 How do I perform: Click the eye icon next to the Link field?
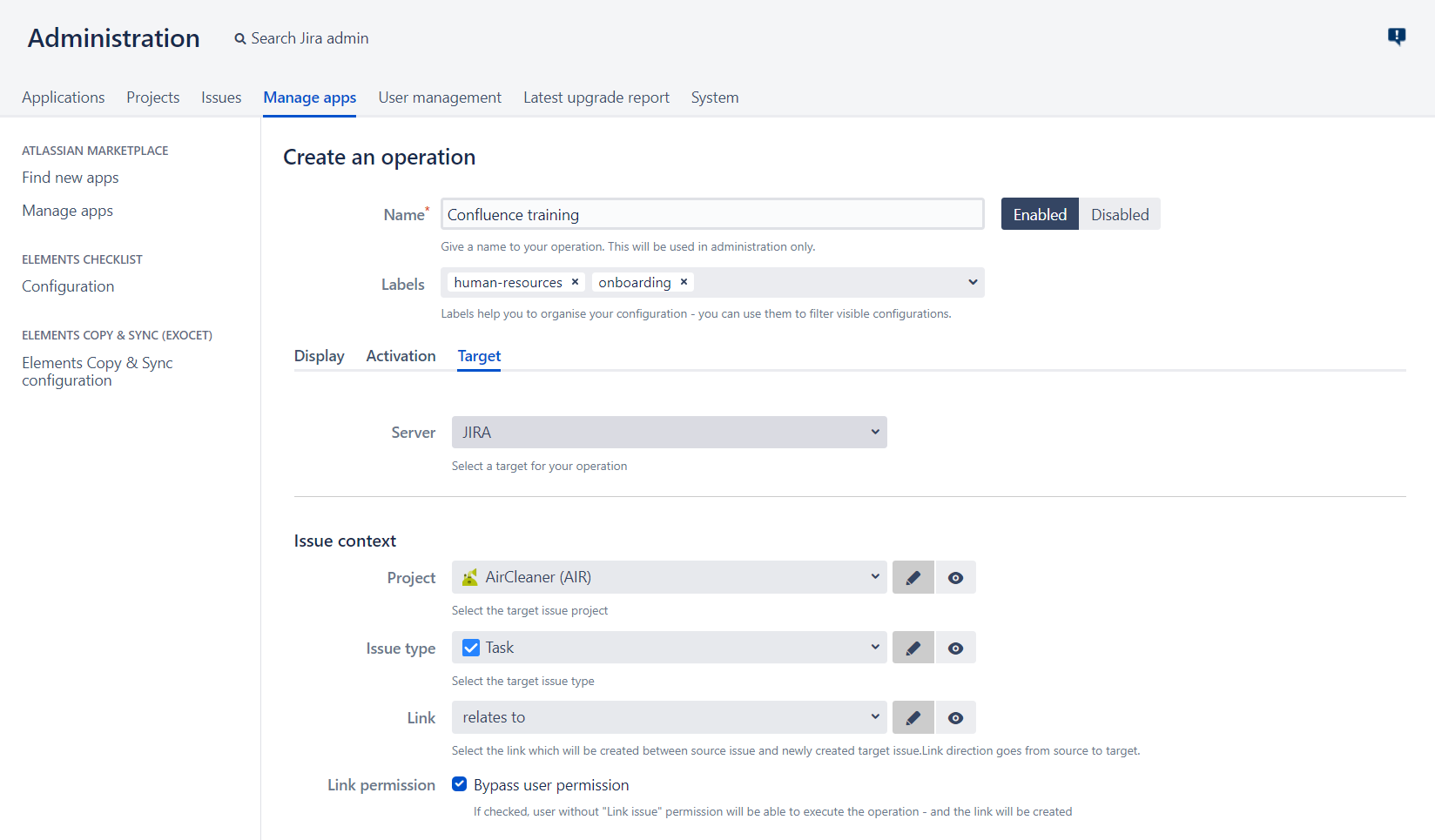[x=955, y=716]
